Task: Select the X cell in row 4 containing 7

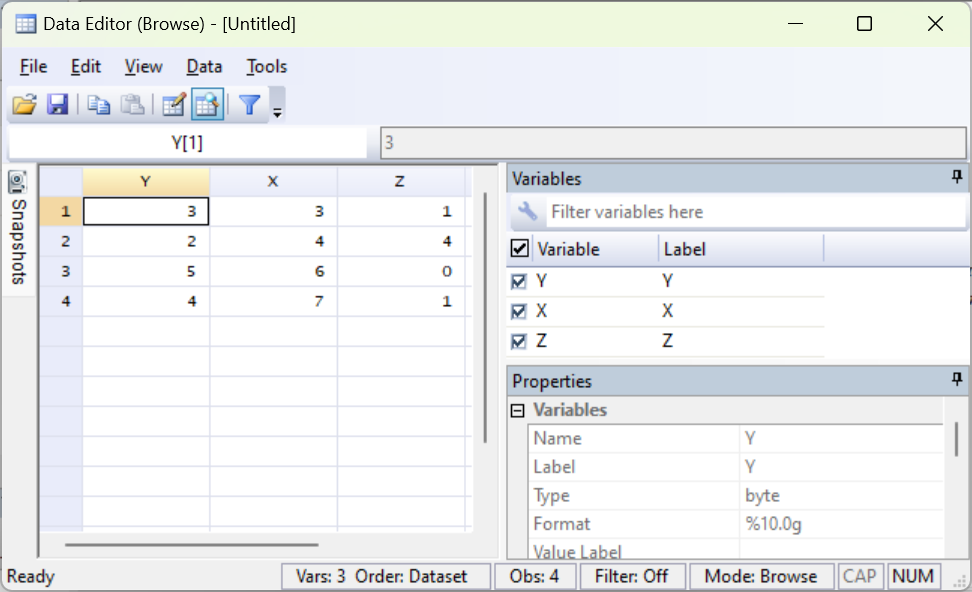Action: point(273,301)
